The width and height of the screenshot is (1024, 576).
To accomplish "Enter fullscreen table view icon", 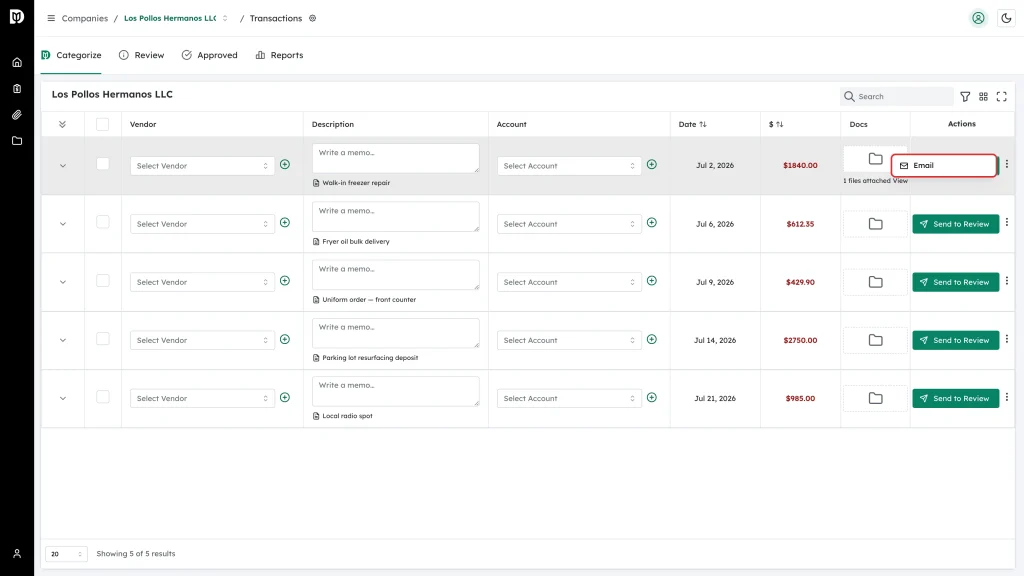I will (1002, 97).
